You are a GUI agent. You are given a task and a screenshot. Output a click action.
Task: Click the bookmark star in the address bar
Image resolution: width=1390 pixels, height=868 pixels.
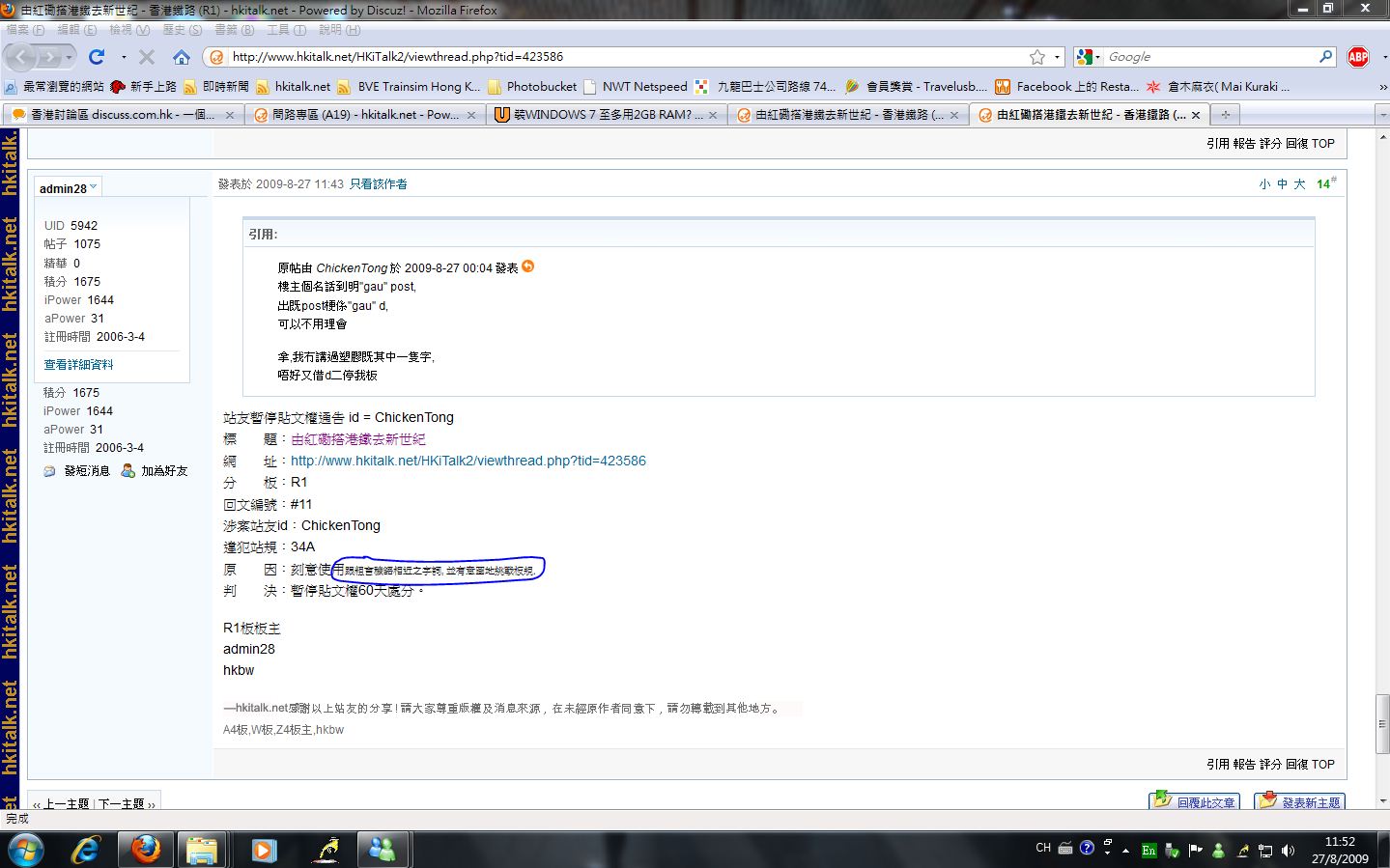pos(1037,57)
